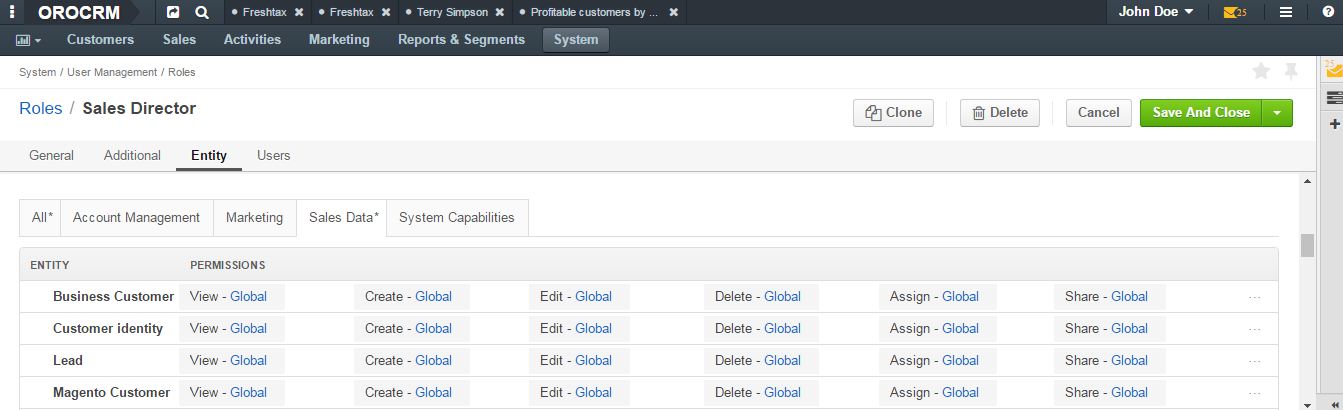Click the Save And Close button

(1201, 113)
